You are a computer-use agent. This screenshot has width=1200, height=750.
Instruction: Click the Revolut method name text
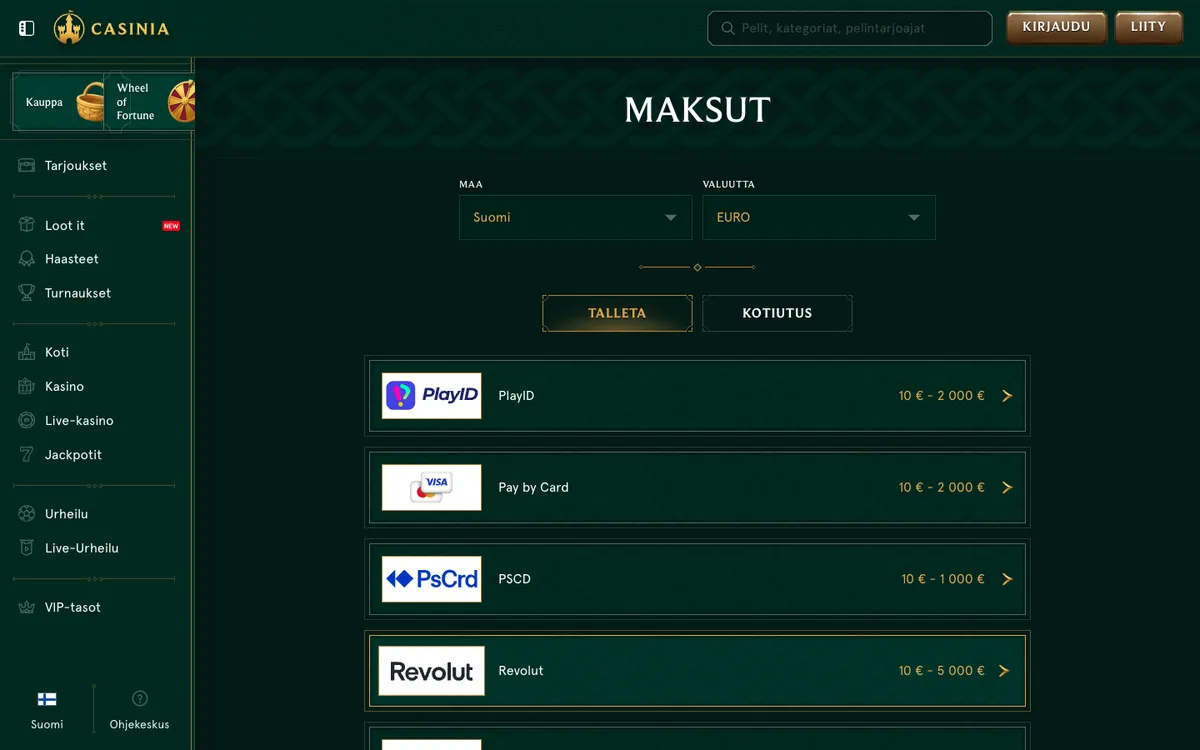[x=521, y=671]
